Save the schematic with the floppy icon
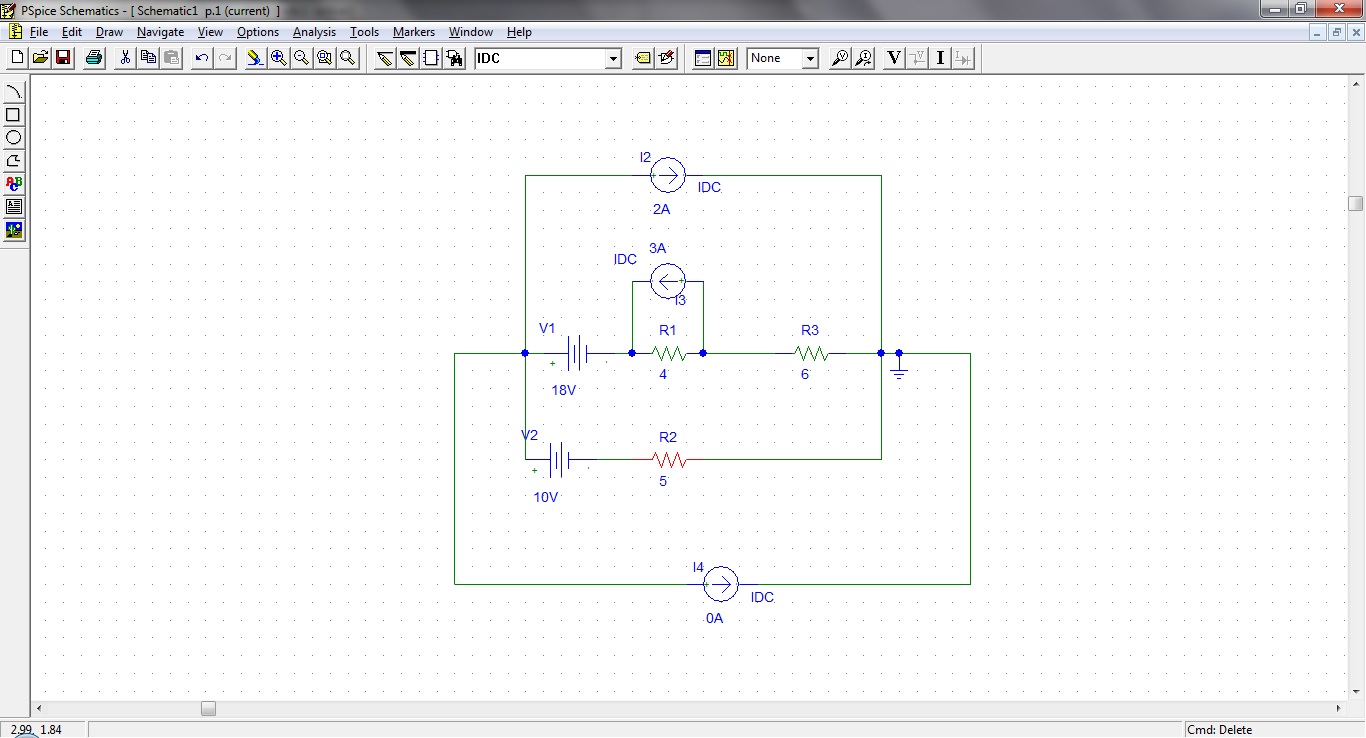The image size is (1366, 738). click(x=63, y=58)
